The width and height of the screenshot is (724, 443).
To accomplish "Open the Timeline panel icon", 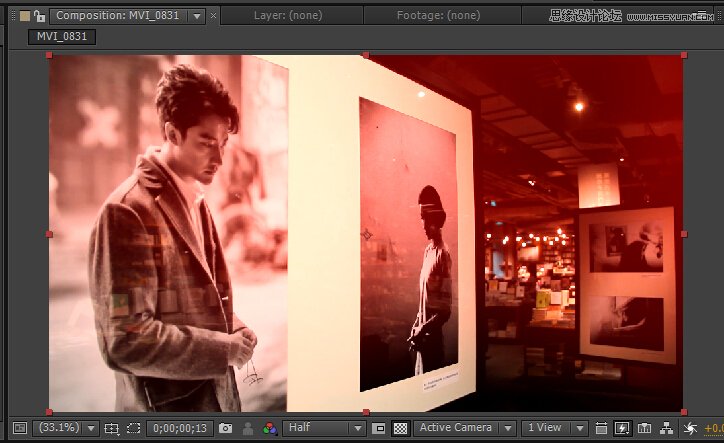I will tap(643, 428).
